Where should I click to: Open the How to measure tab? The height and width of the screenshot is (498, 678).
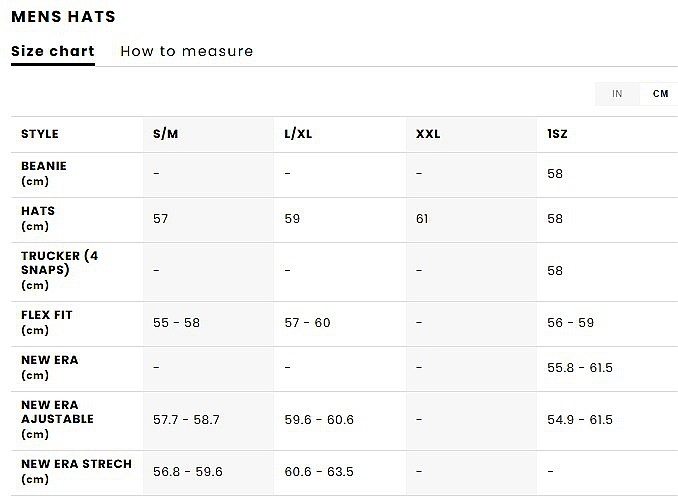pos(186,51)
